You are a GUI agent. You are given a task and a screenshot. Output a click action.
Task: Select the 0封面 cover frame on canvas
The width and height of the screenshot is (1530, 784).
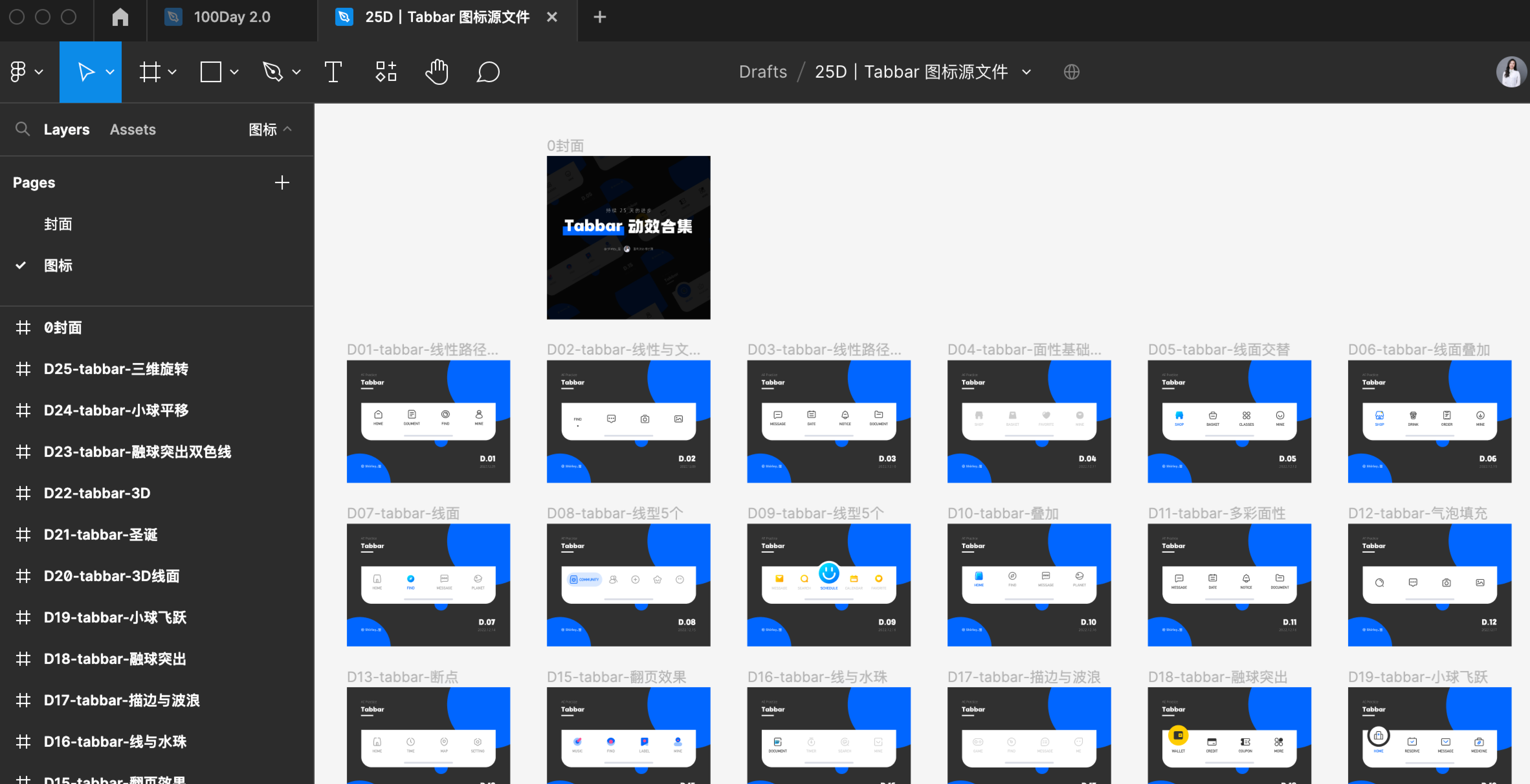(x=628, y=238)
